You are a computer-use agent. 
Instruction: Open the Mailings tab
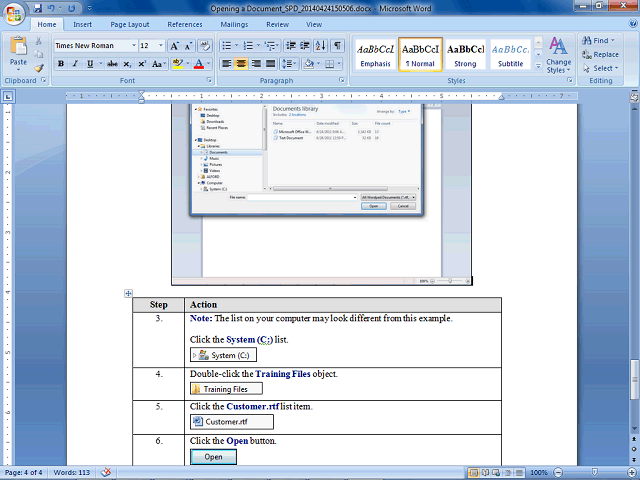(x=234, y=24)
